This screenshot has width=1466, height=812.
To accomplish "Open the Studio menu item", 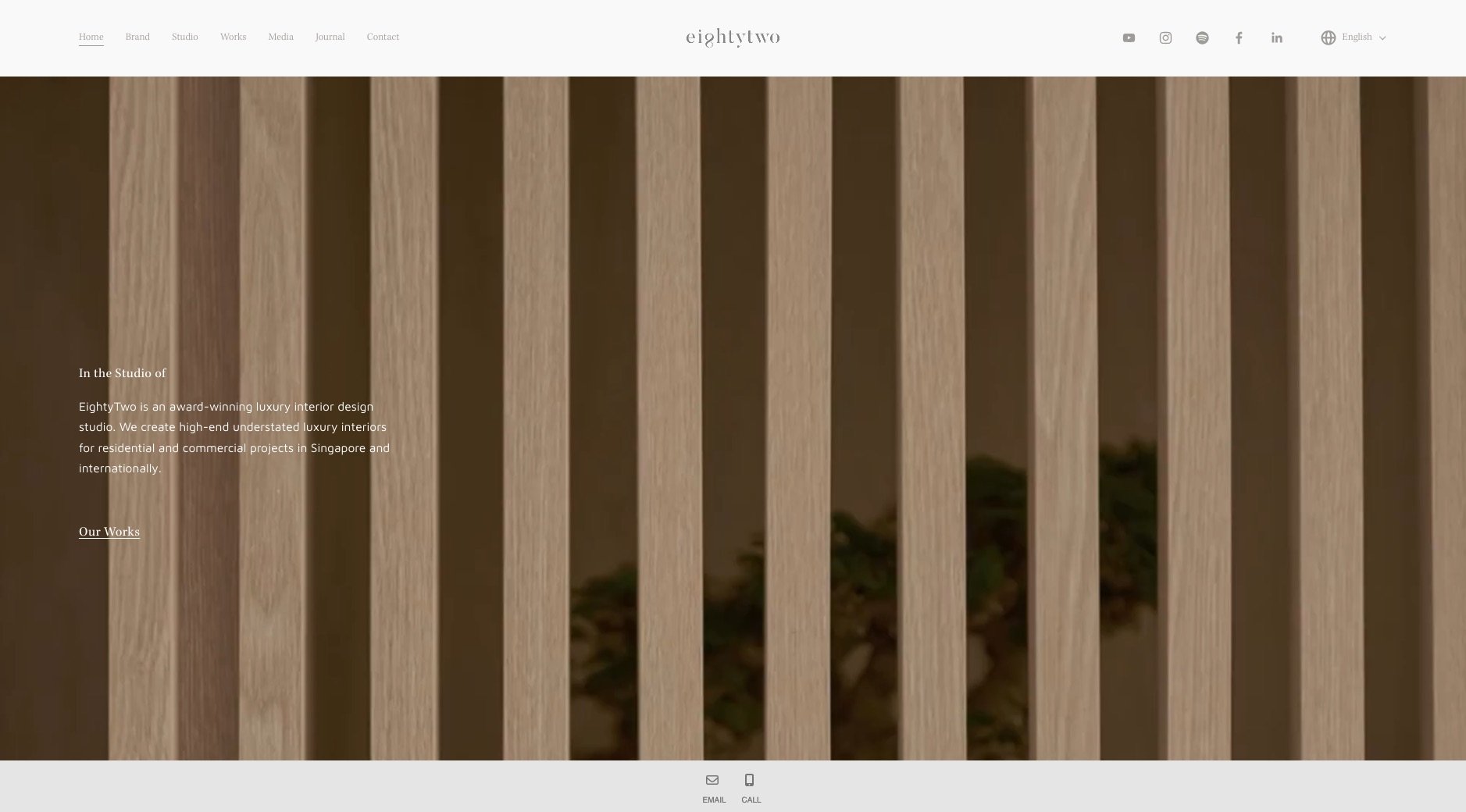I will pyautogui.click(x=185, y=37).
